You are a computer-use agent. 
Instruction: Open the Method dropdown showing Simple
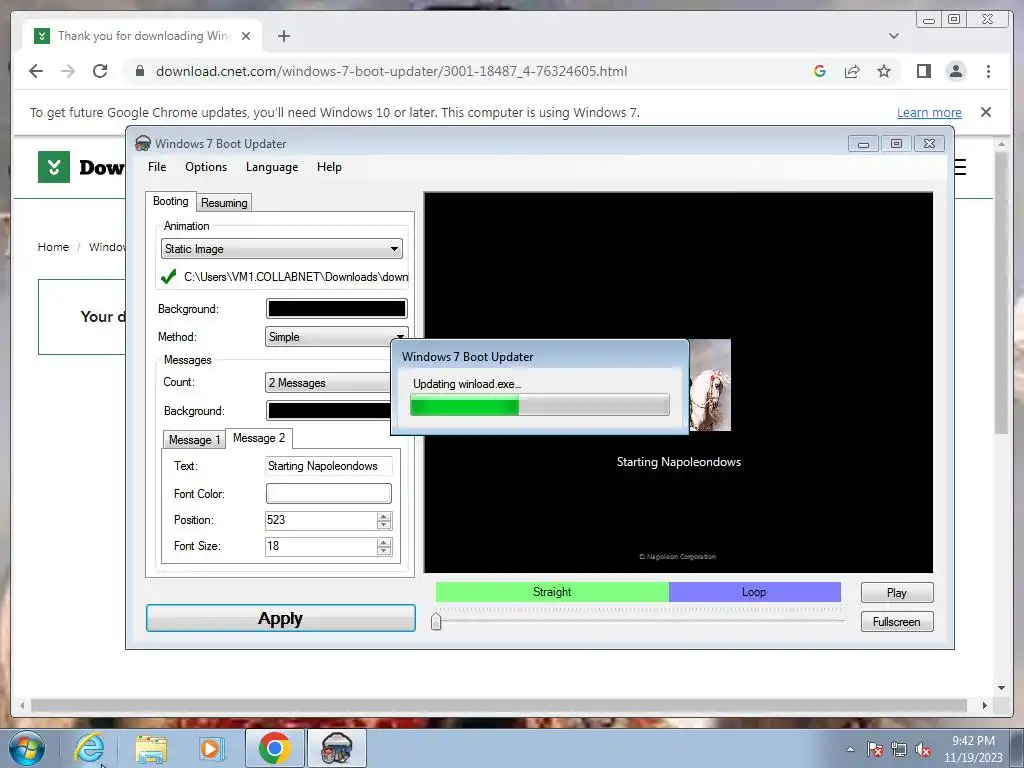pyautogui.click(x=336, y=337)
